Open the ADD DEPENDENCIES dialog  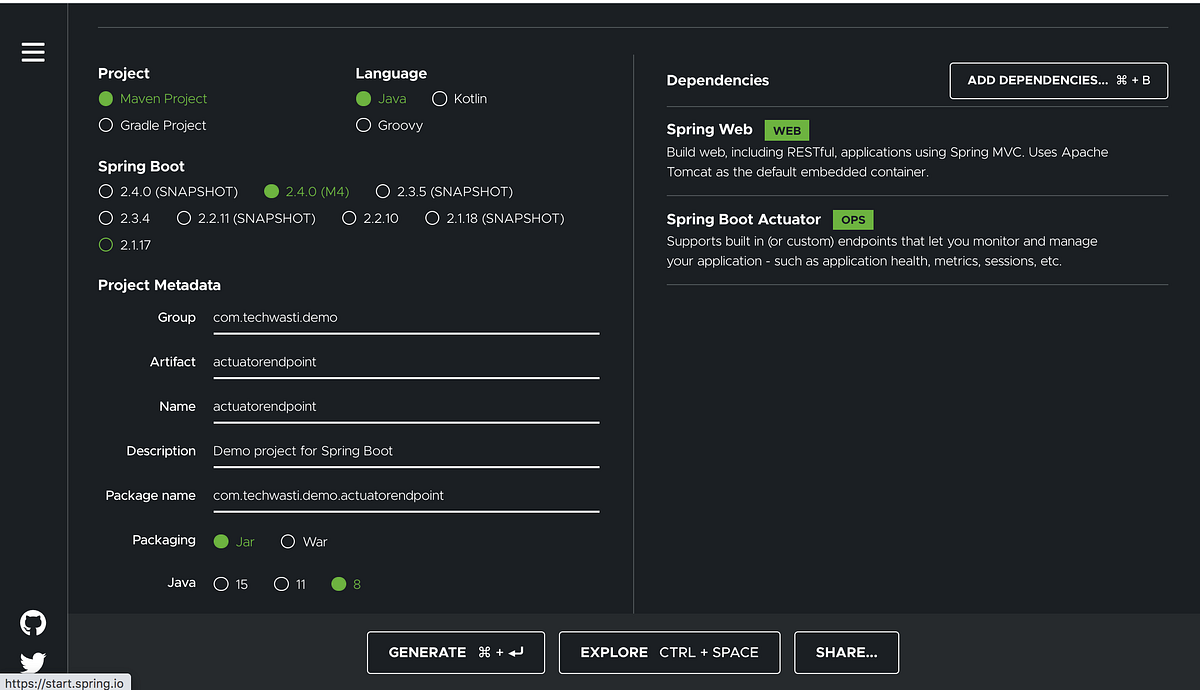coord(1058,80)
